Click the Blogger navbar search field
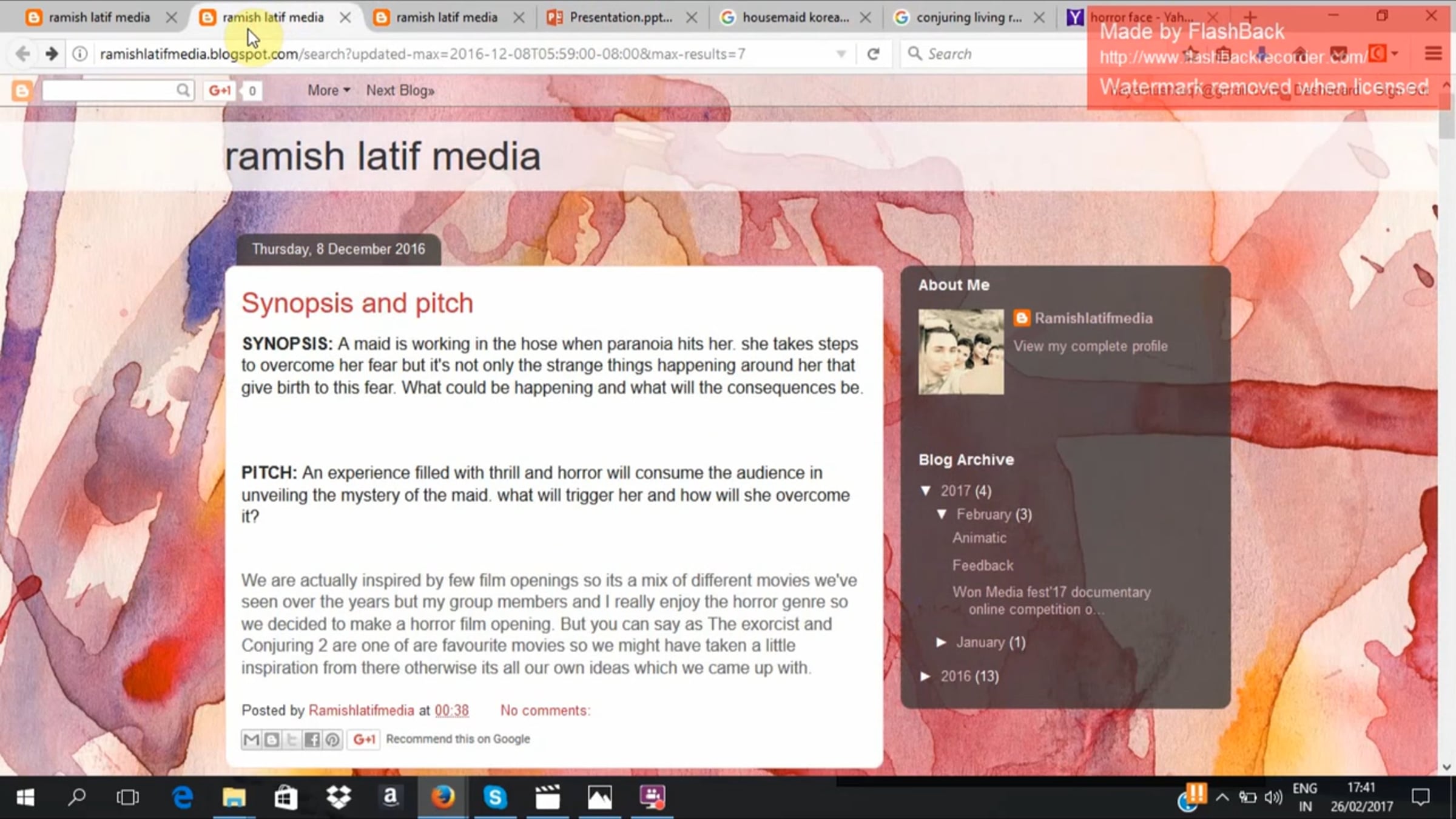 click(109, 90)
